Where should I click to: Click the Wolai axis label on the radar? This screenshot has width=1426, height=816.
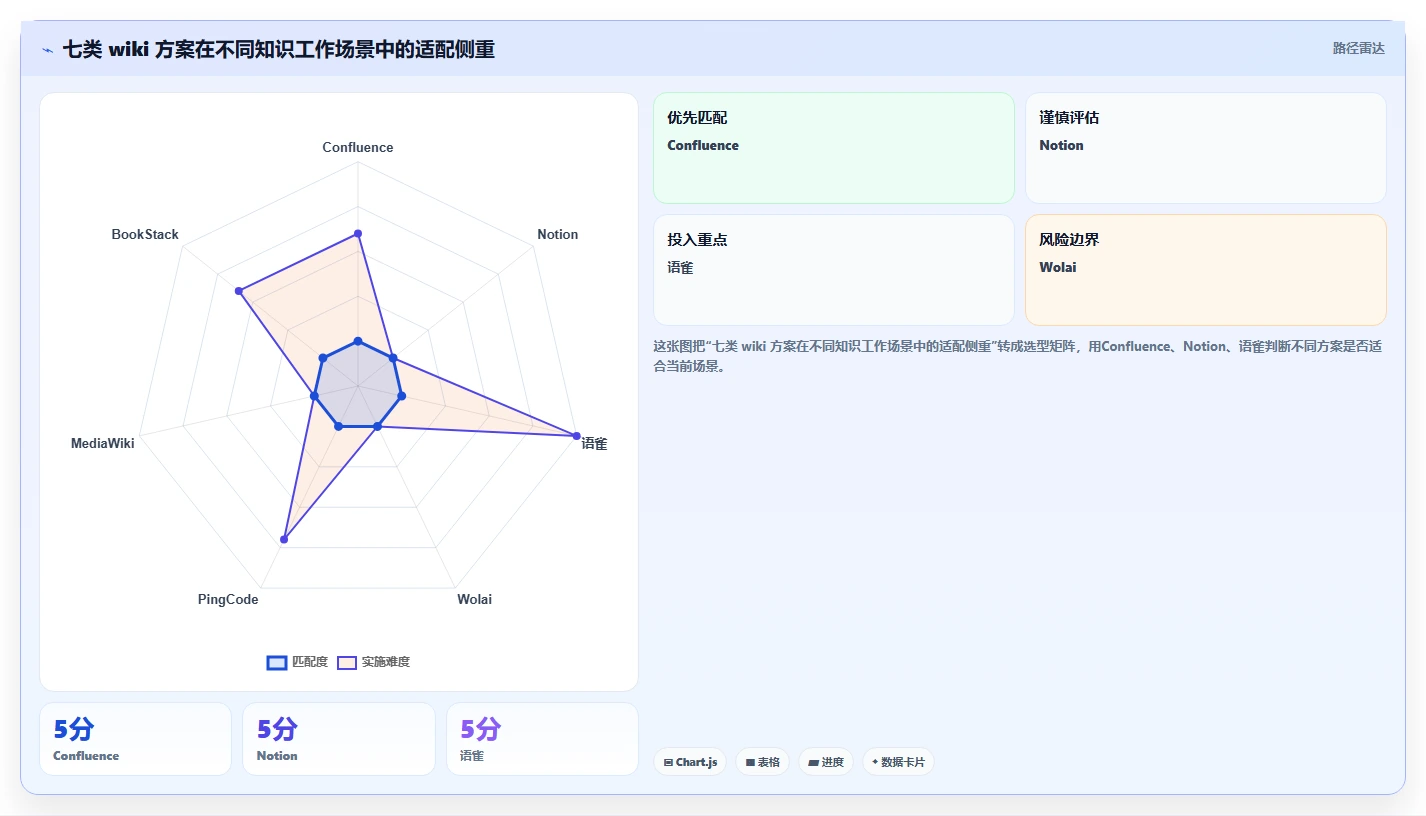coord(474,599)
